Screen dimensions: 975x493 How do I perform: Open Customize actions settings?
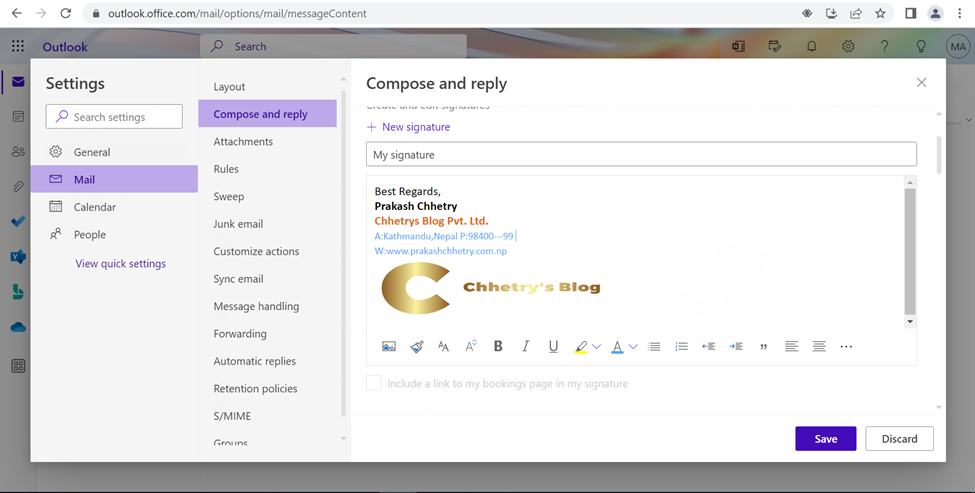click(x=267, y=251)
